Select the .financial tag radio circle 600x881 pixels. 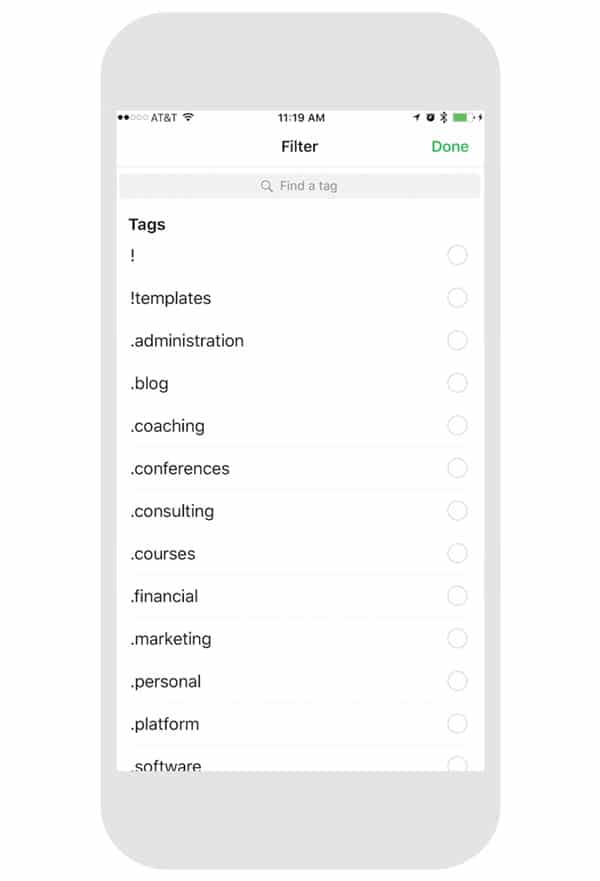[x=457, y=596]
